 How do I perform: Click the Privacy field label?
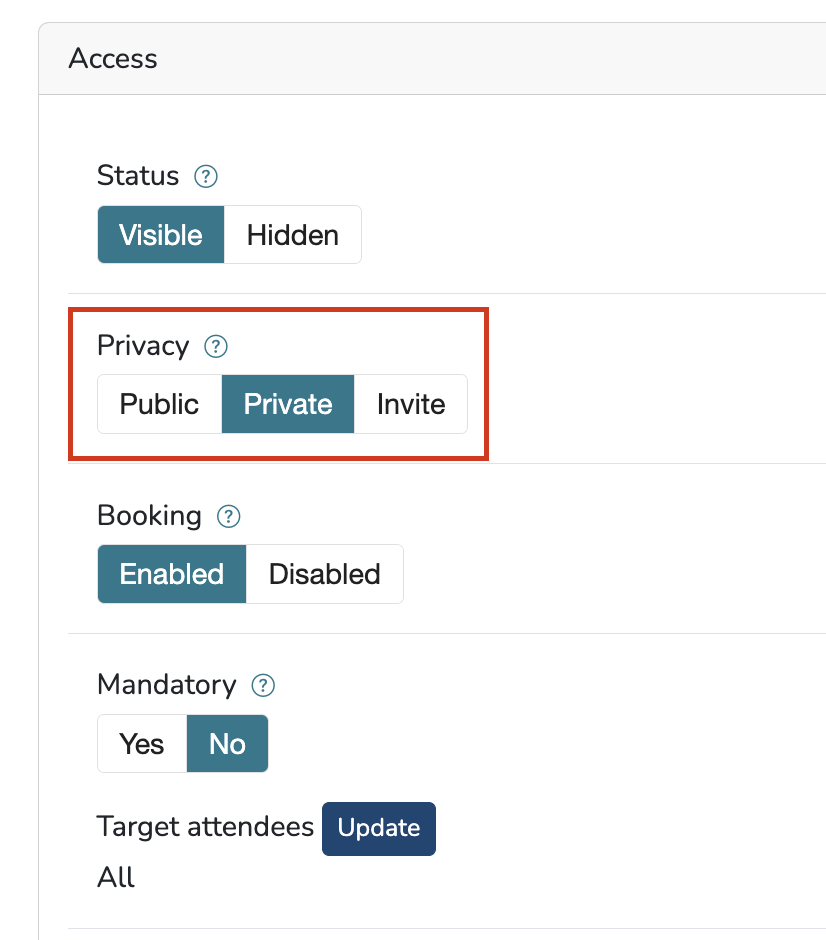[x=143, y=346]
